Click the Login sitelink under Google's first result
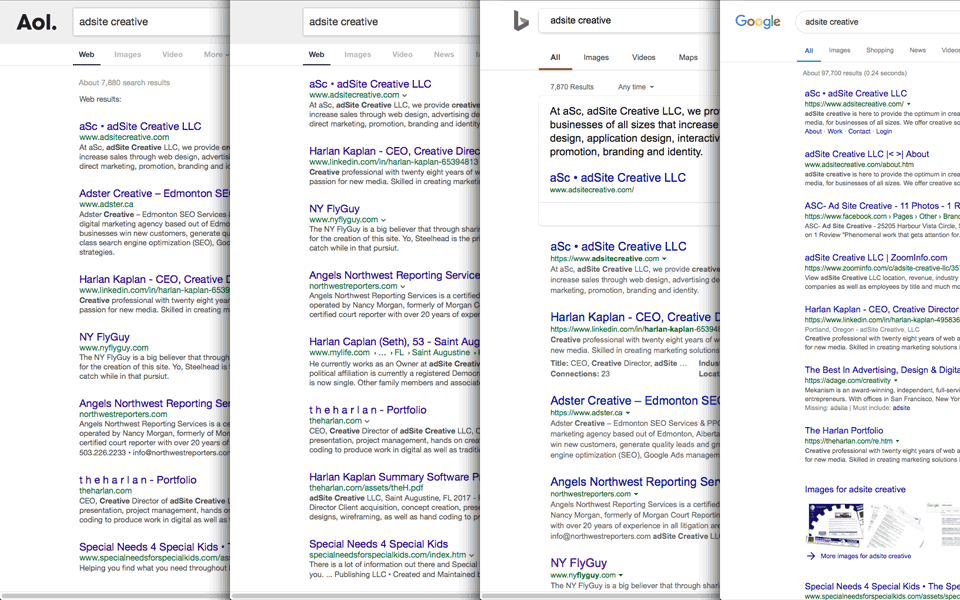The image size is (960, 600). coord(883,131)
